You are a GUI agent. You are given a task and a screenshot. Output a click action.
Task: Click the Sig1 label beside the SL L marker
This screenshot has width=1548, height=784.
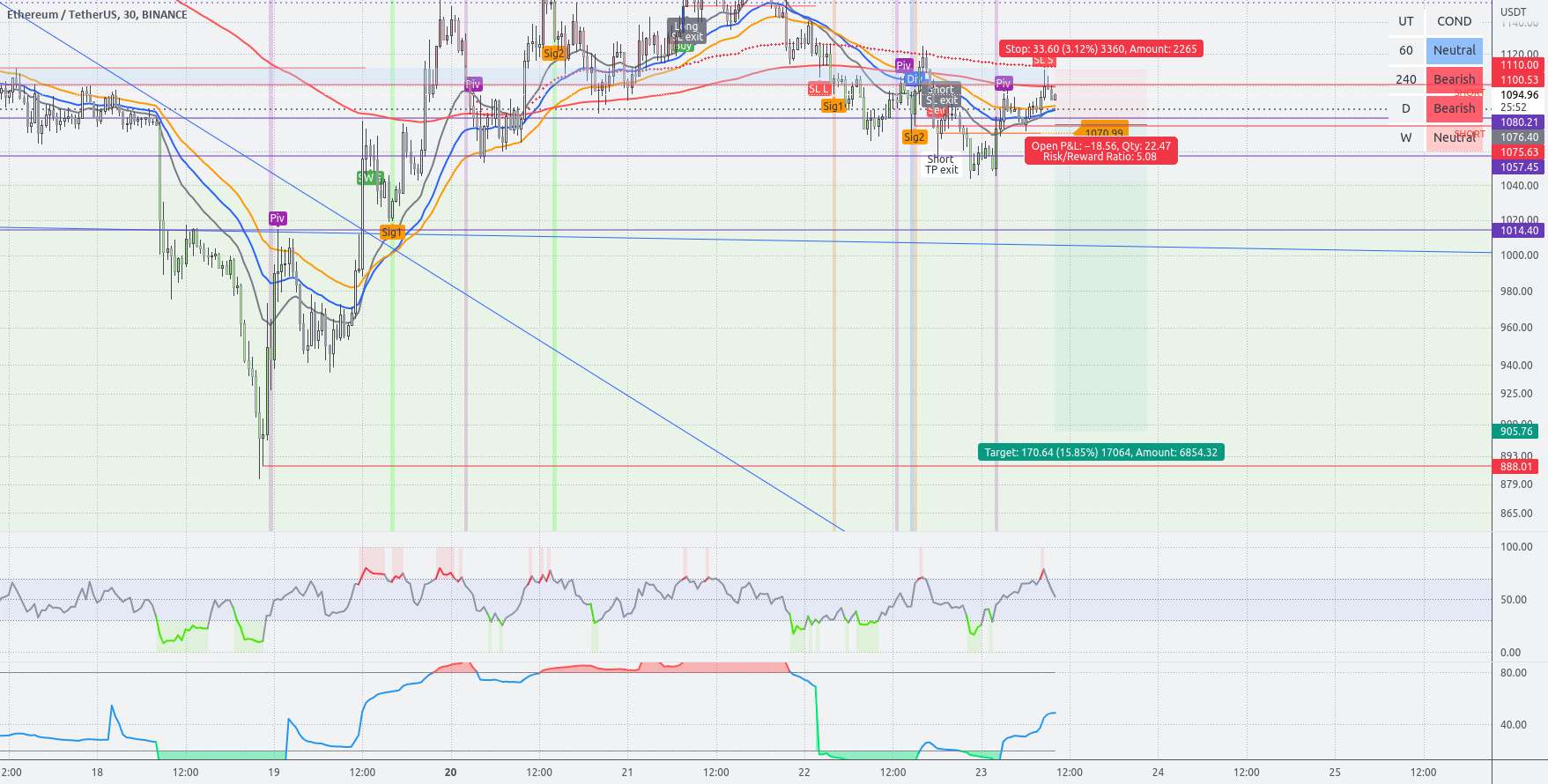pyautogui.click(x=833, y=107)
